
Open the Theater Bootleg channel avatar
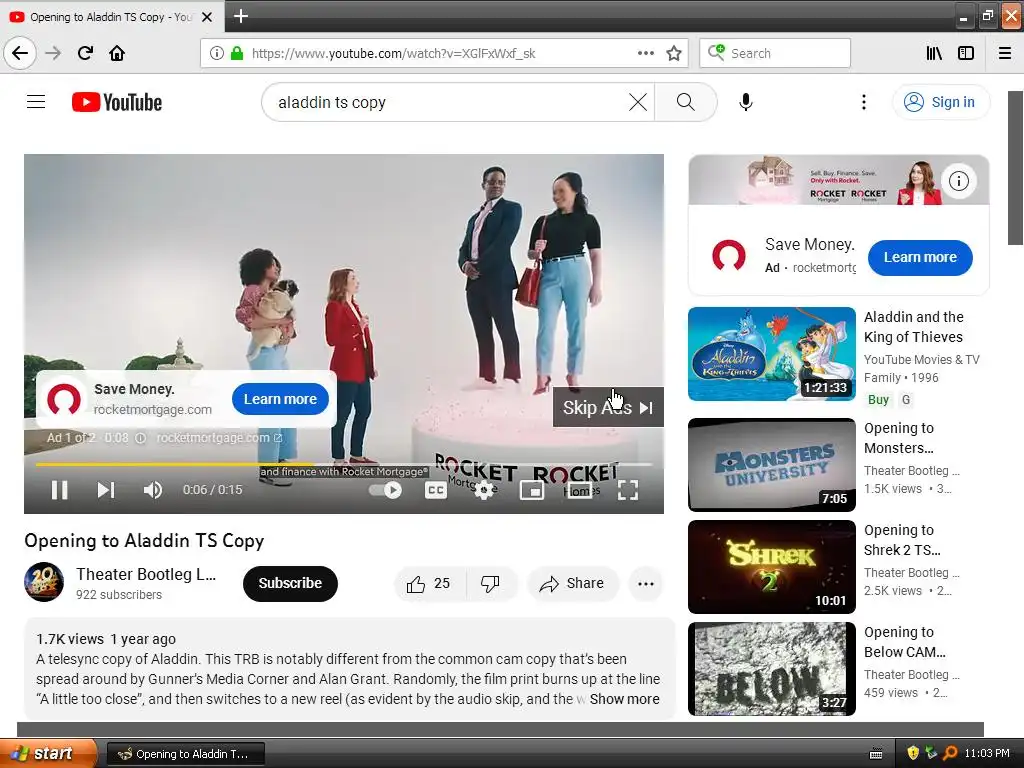(x=44, y=582)
